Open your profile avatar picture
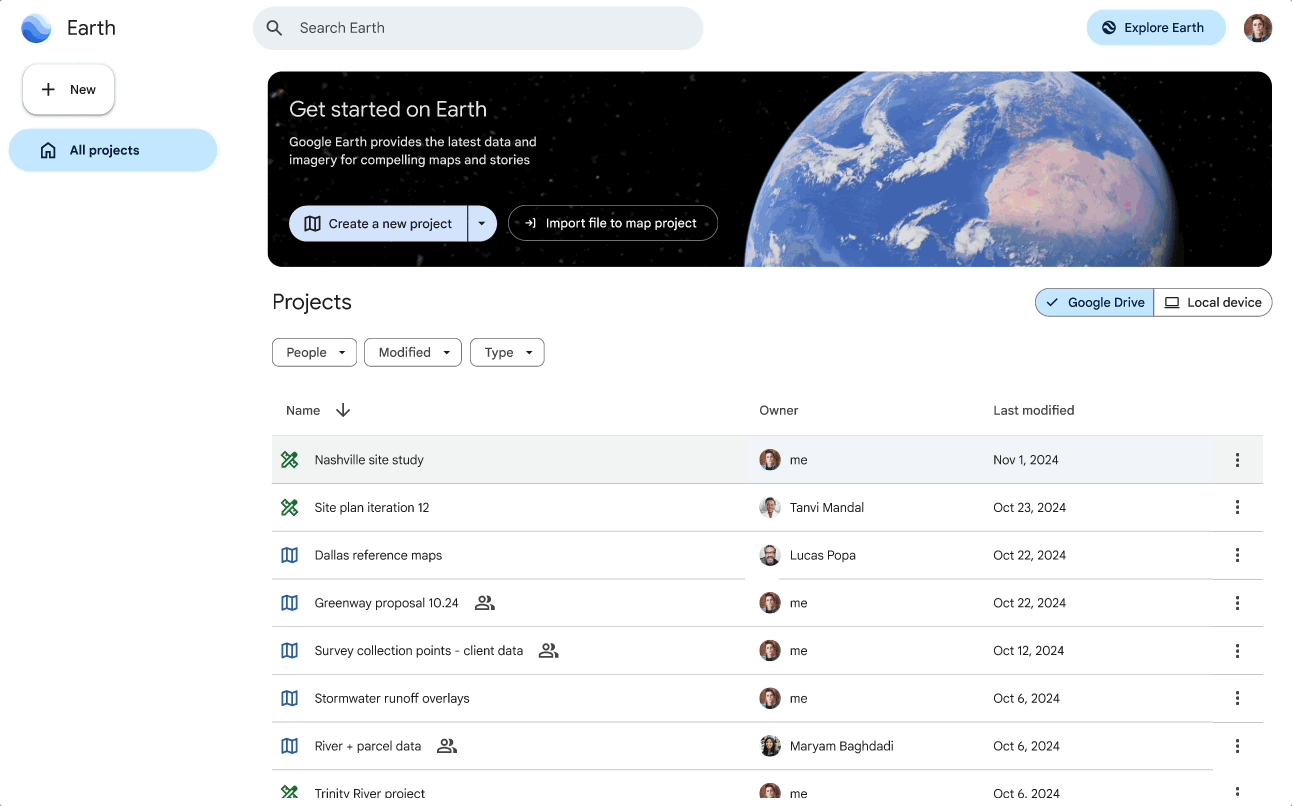1292x806 pixels. tap(1258, 28)
